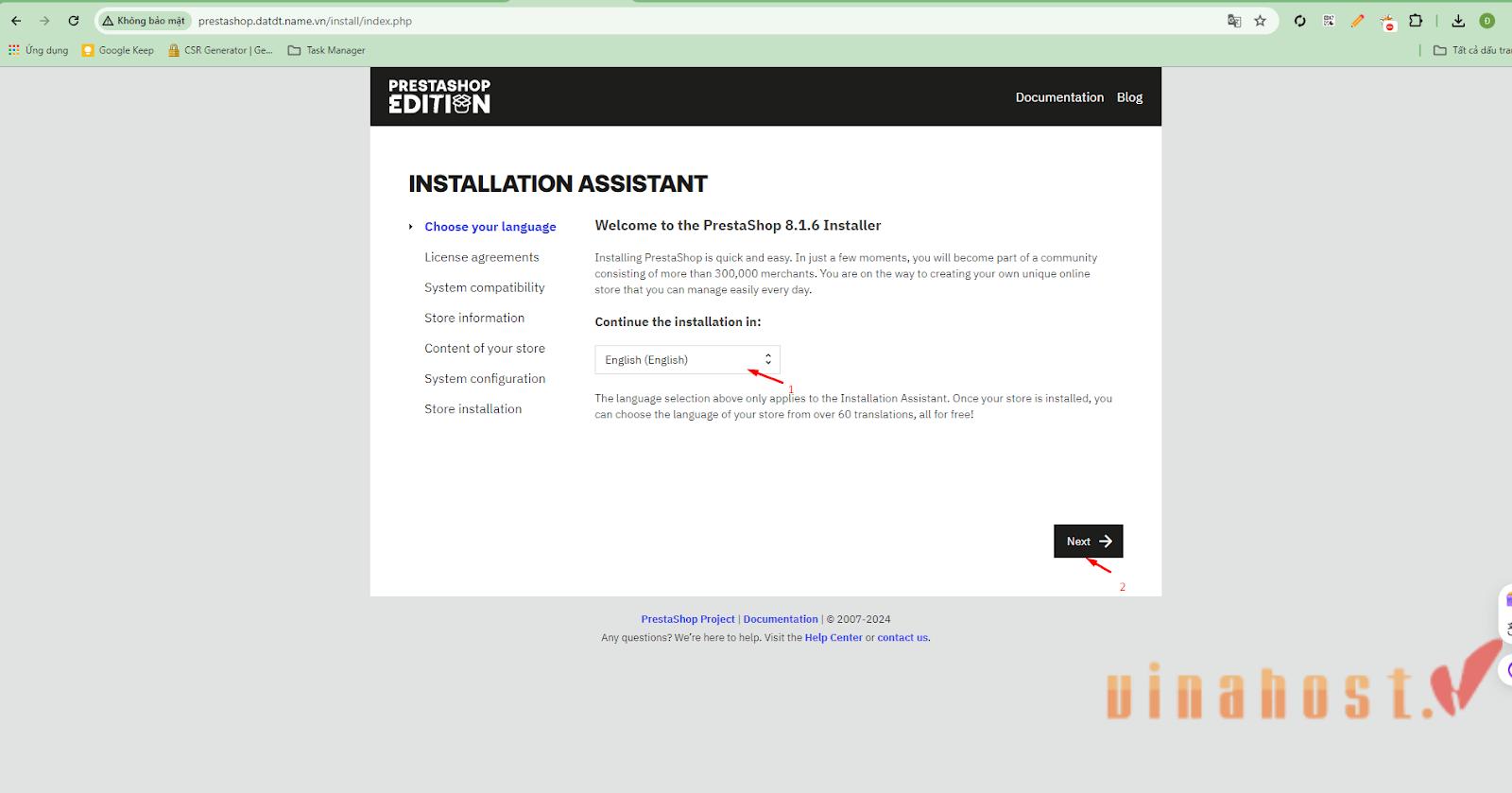Open the PrestaShop Project footer link

pos(688,619)
